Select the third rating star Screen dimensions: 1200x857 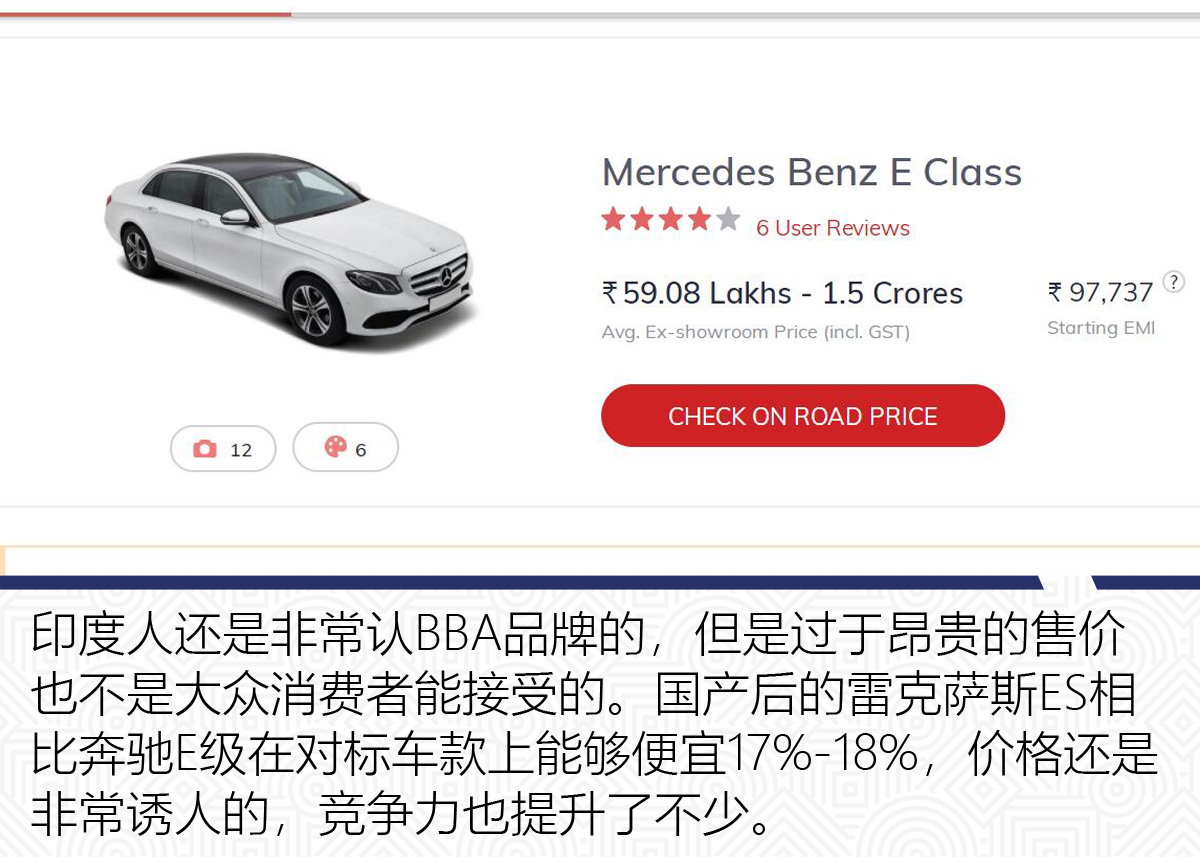[x=671, y=219]
